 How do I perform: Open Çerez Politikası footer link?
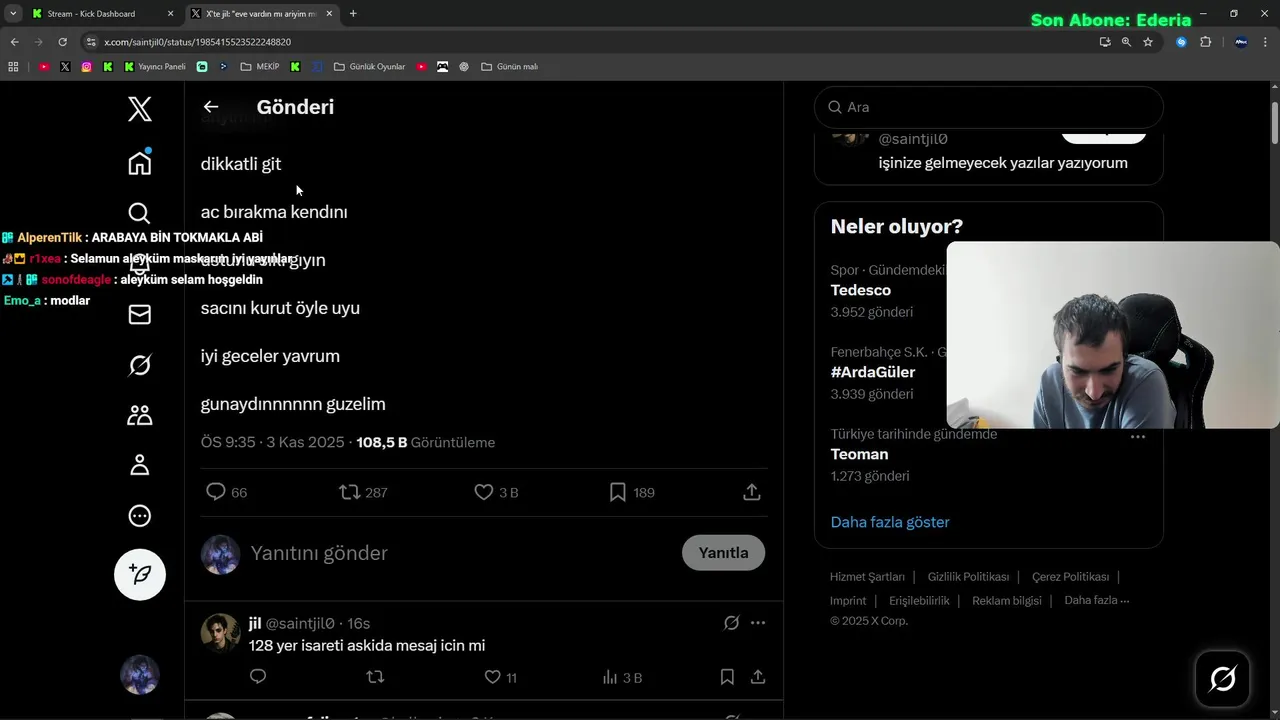pyautogui.click(x=1070, y=577)
